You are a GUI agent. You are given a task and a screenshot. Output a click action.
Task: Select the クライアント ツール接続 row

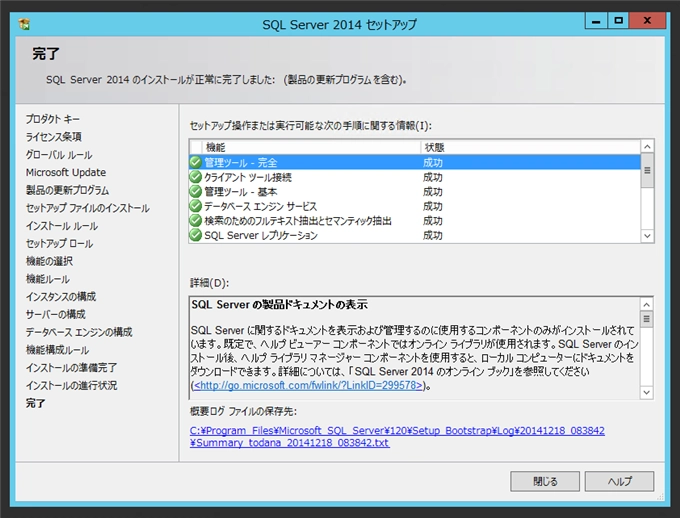[415, 177]
